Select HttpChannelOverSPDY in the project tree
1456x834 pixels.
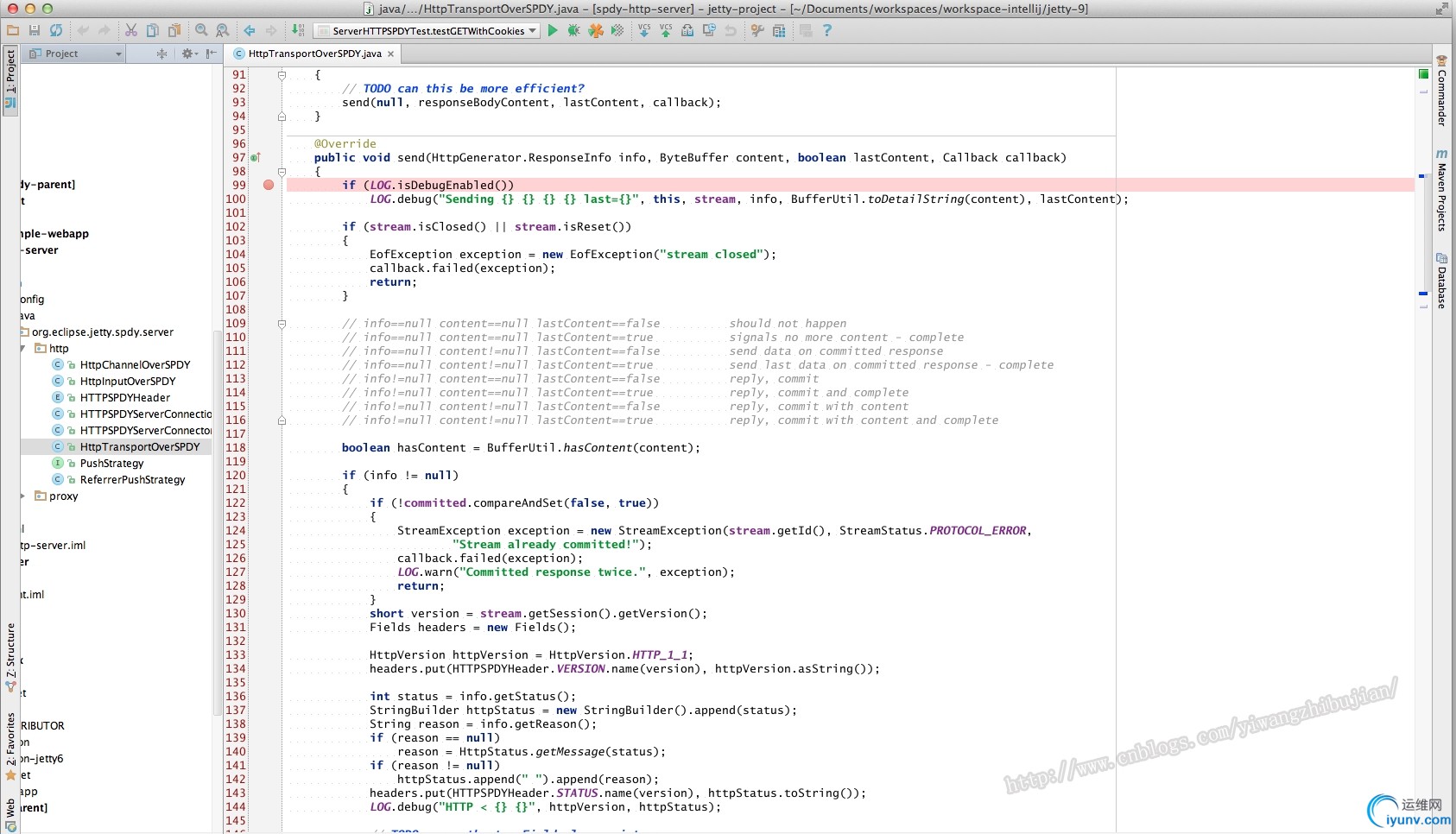pyautogui.click(x=135, y=365)
